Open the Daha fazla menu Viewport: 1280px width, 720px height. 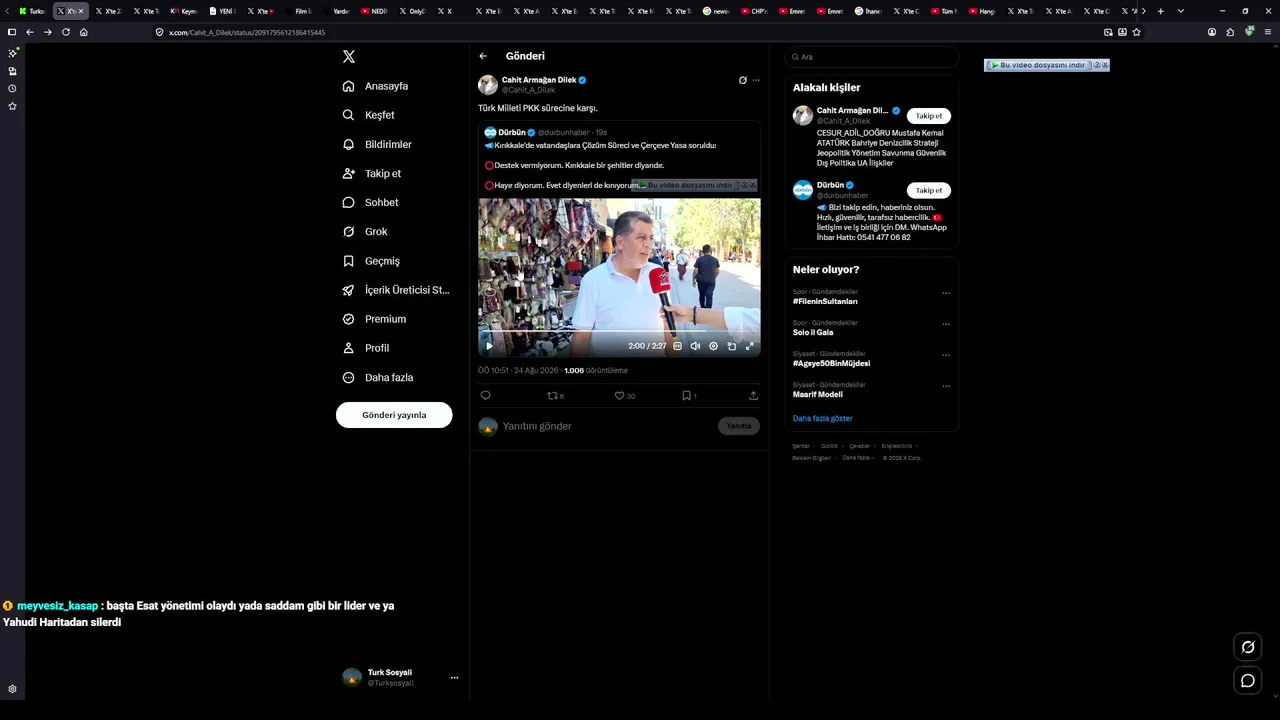click(x=377, y=377)
